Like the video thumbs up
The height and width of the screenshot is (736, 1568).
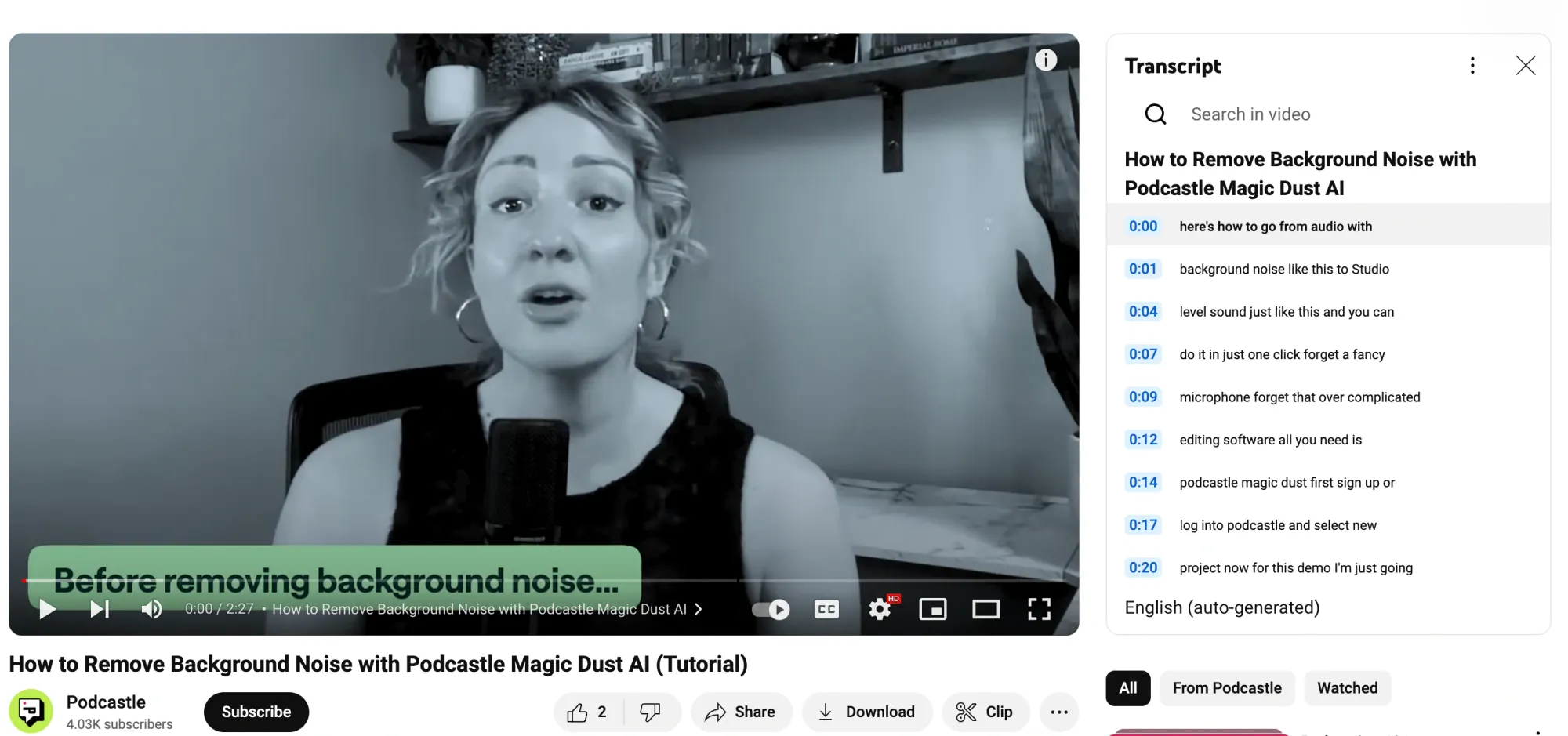(588, 712)
